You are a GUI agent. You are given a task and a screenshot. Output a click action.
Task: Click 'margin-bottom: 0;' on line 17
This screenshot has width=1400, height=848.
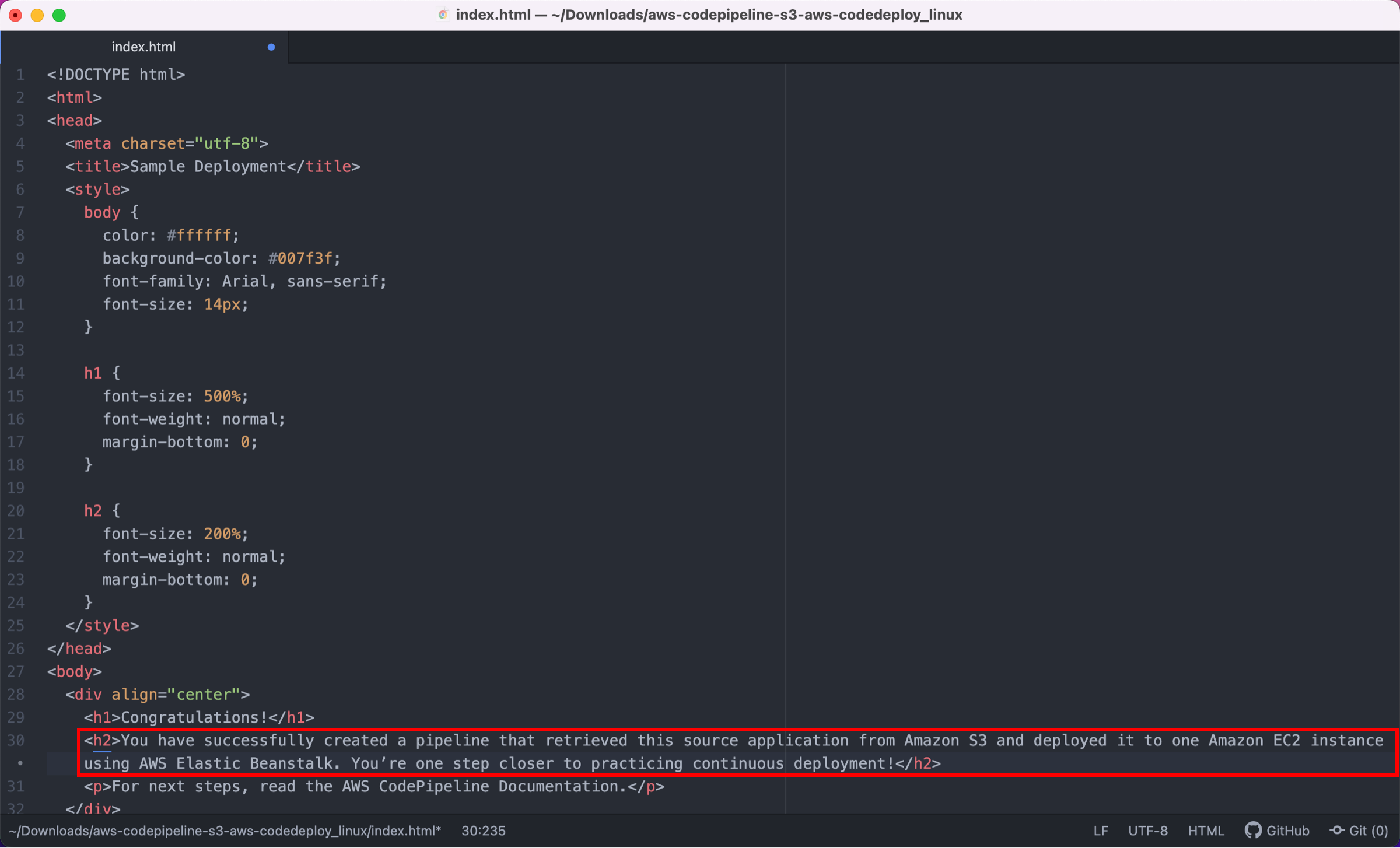point(180,443)
